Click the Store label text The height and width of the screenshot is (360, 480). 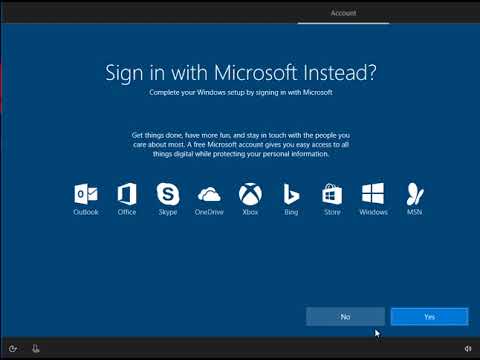point(332,212)
